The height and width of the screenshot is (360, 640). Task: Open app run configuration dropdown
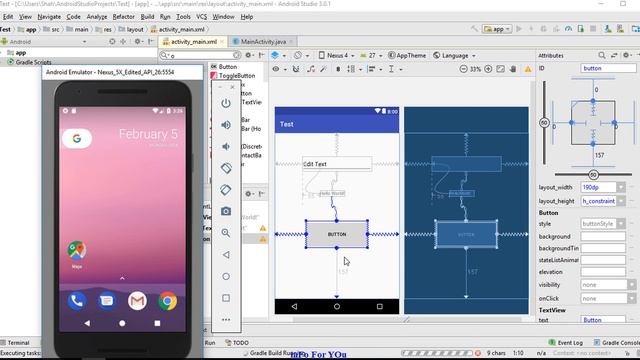pyautogui.click(x=497, y=29)
